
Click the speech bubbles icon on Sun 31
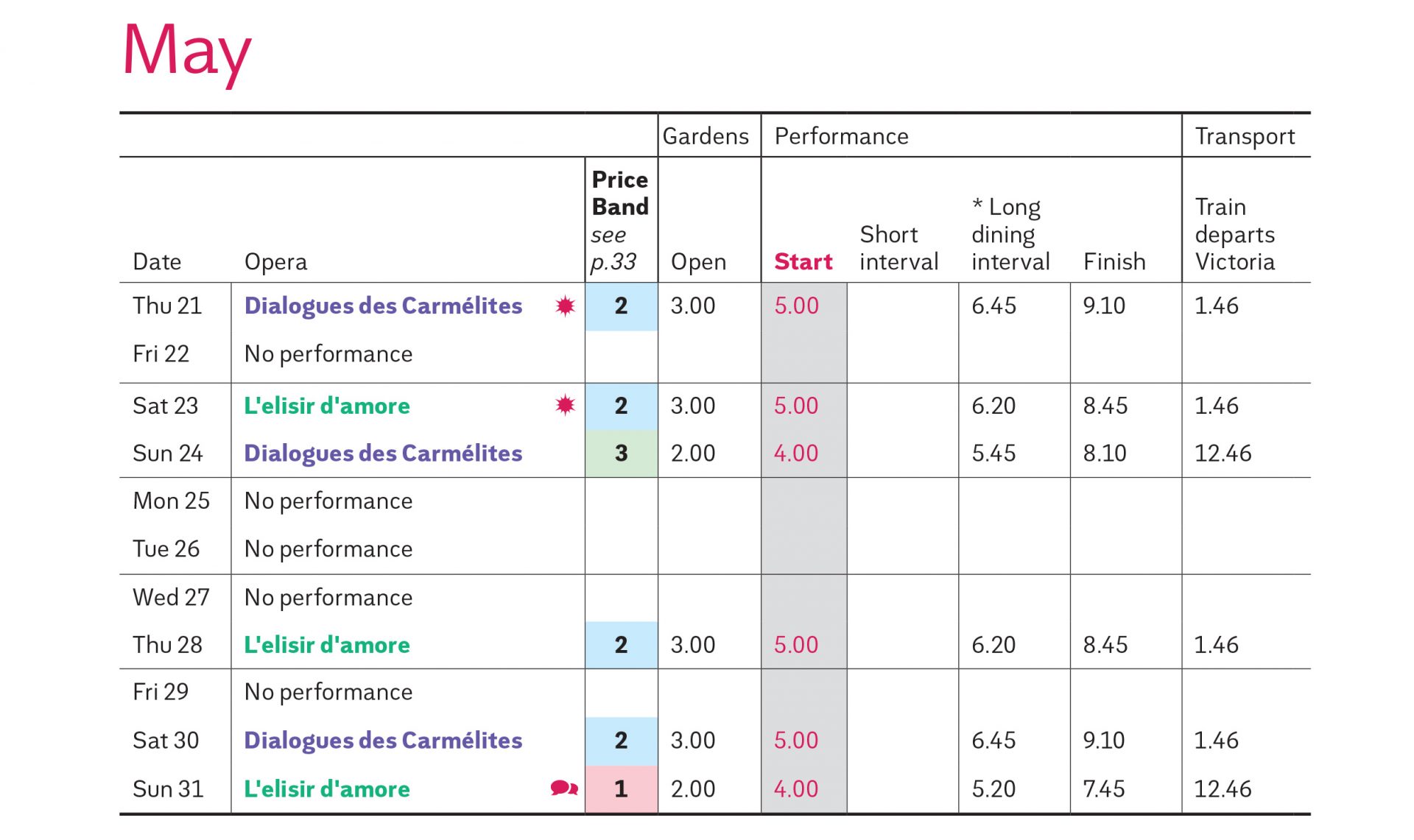pyautogui.click(x=564, y=788)
